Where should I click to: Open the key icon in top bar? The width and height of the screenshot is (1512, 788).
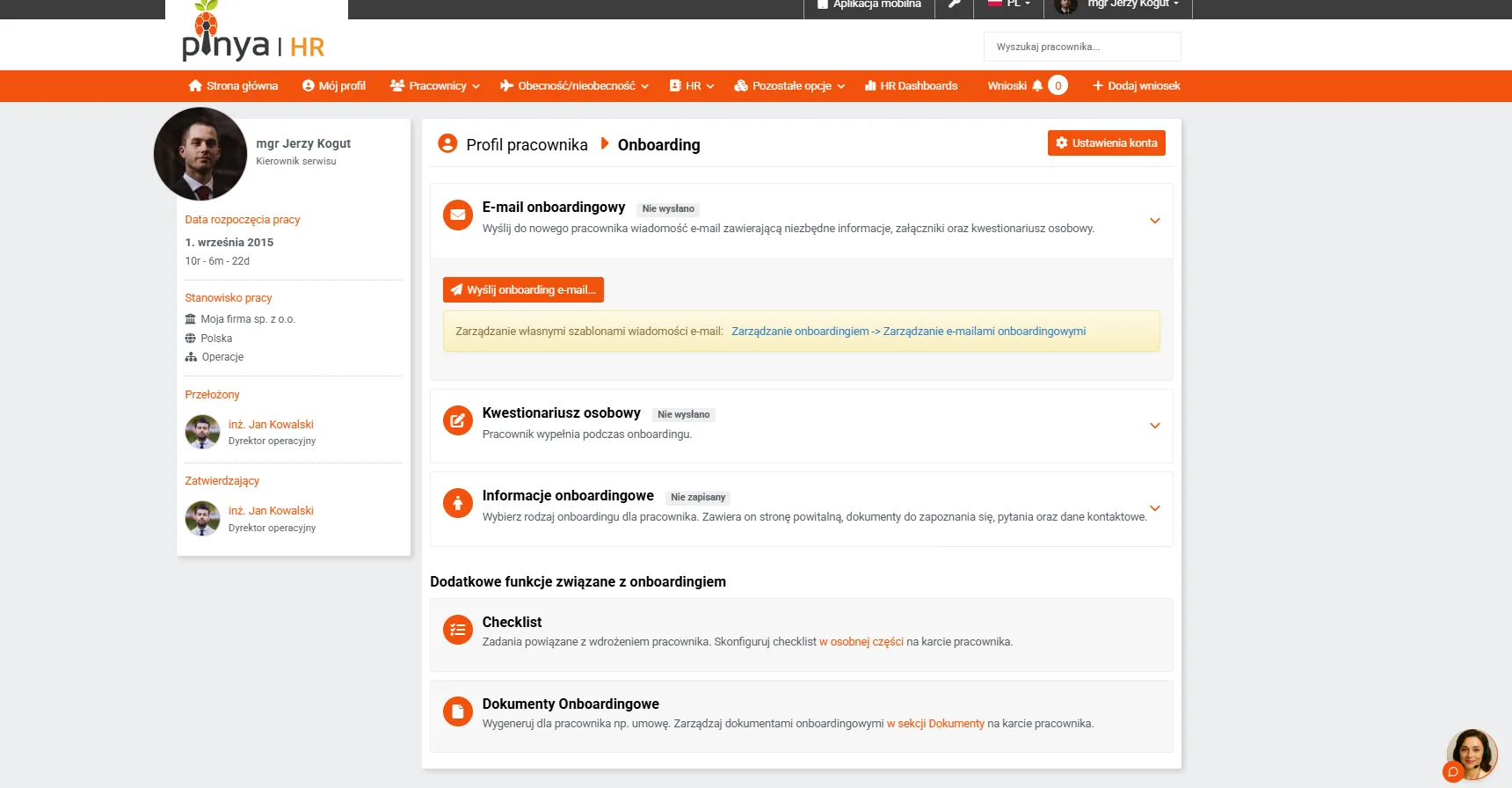coord(954,4)
